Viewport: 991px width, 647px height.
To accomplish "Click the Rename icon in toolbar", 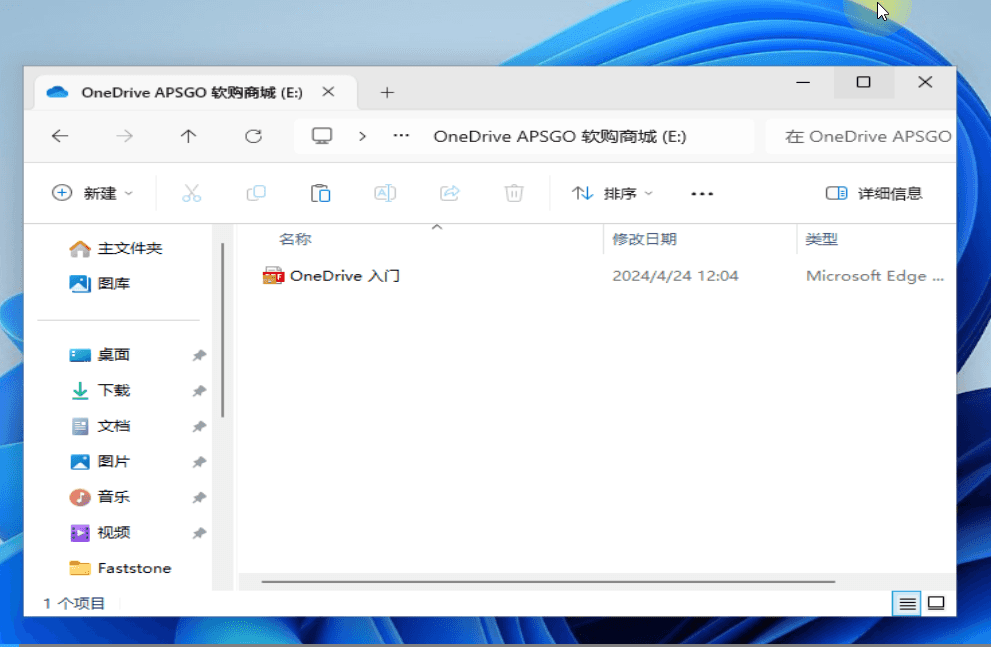I will pos(385,193).
